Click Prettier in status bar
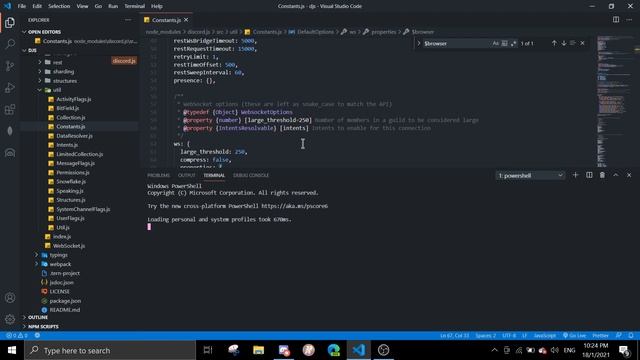The width and height of the screenshot is (640, 360). point(600,336)
